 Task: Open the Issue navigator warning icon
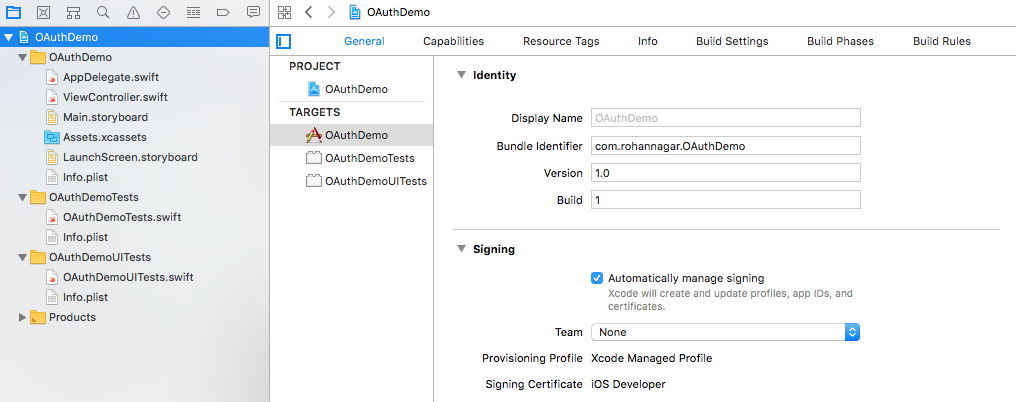(133, 12)
